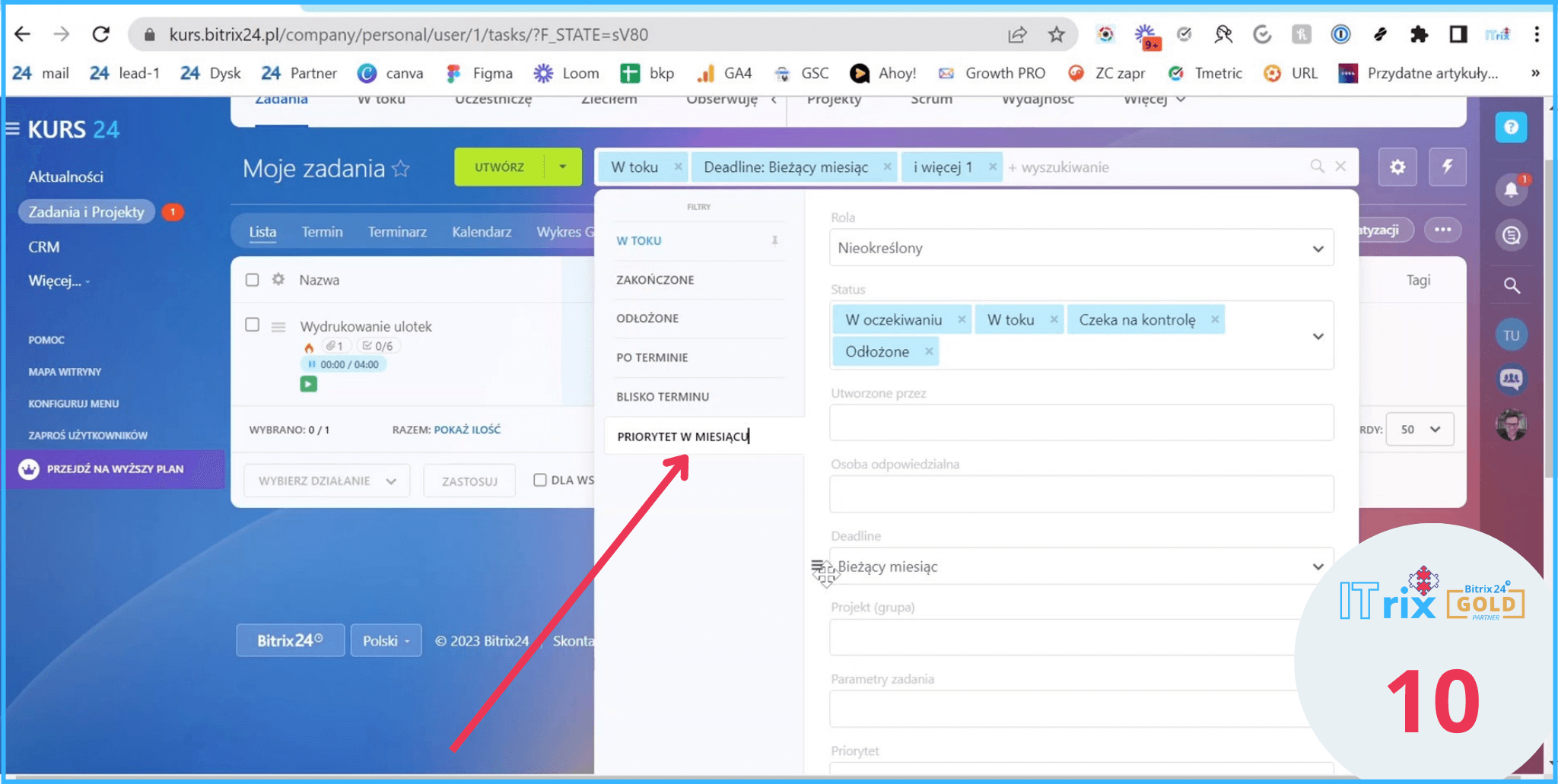
Task: Click the star beside Moje zadania
Action: pos(401,169)
